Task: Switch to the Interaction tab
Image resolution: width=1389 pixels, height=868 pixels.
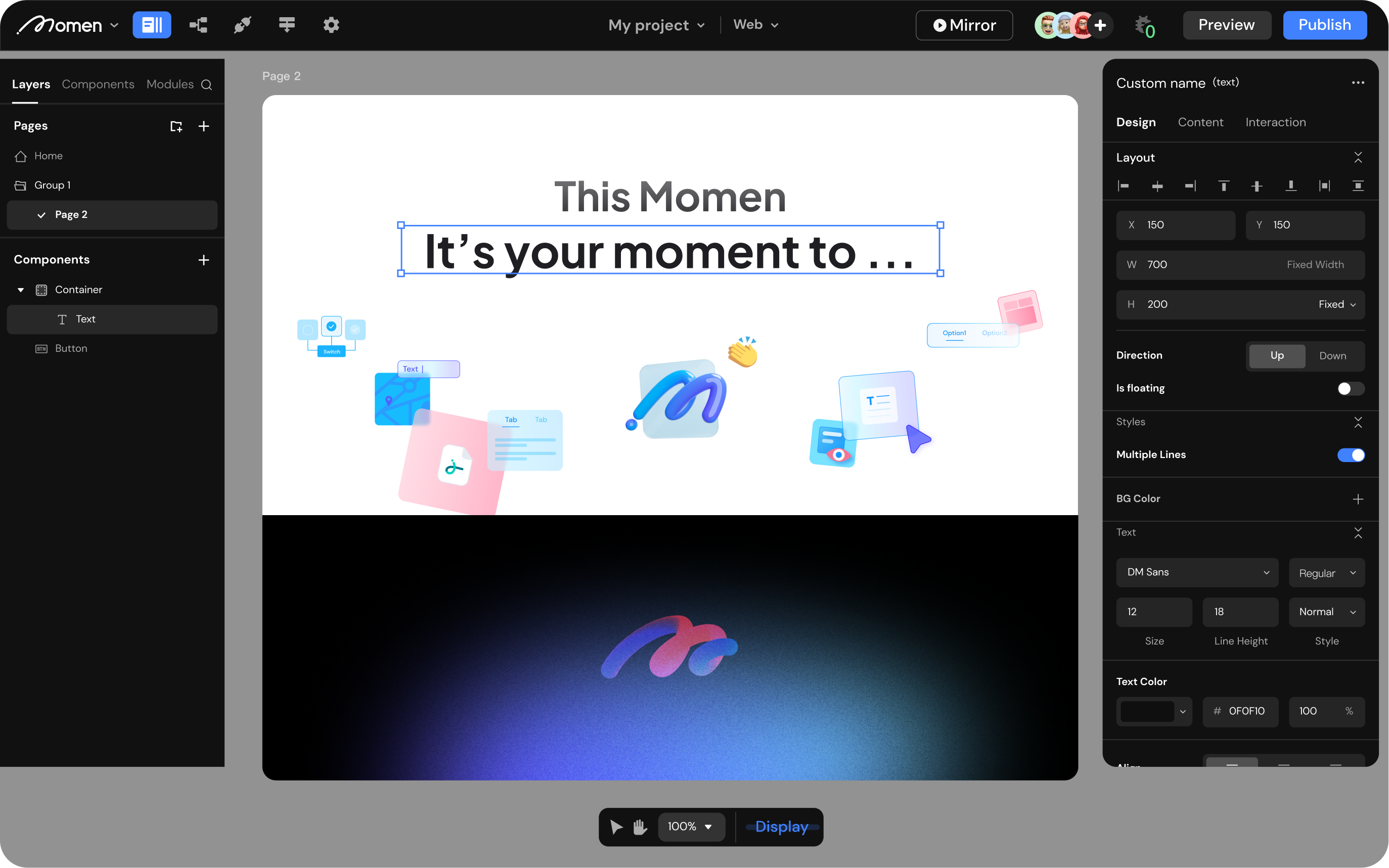Action: coord(1276,122)
